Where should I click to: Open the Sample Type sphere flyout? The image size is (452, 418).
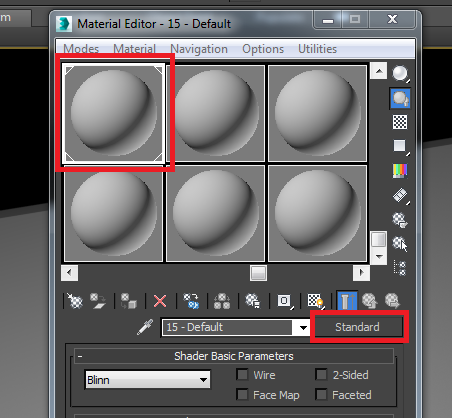[400, 74]
